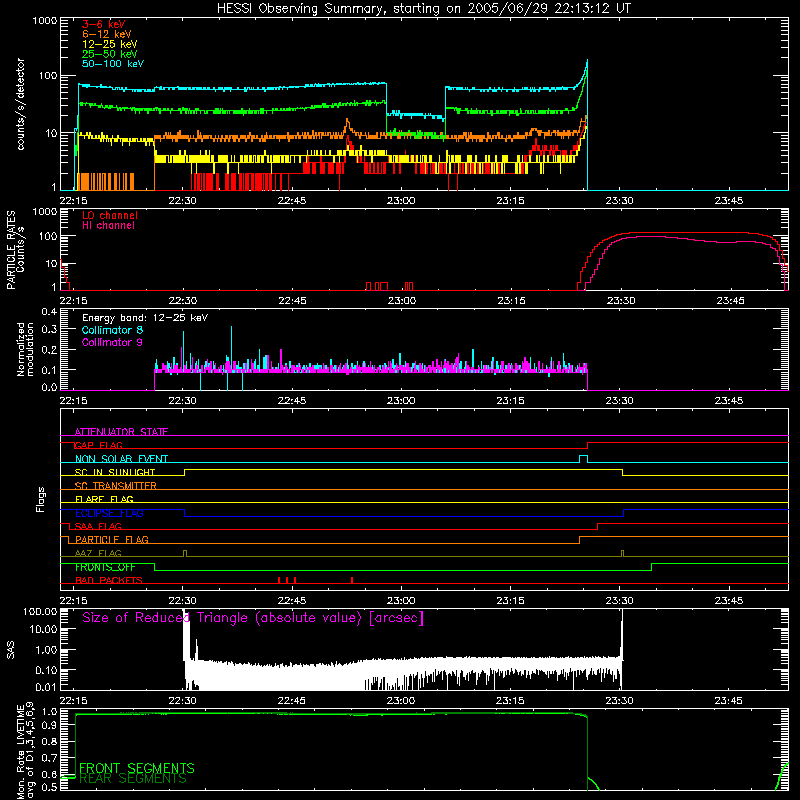The width and height of the screenshot is (800, 800).
Task: Click the HESSI Observing Summary title text
Action: pyautogui.click(x=424, y=9)
